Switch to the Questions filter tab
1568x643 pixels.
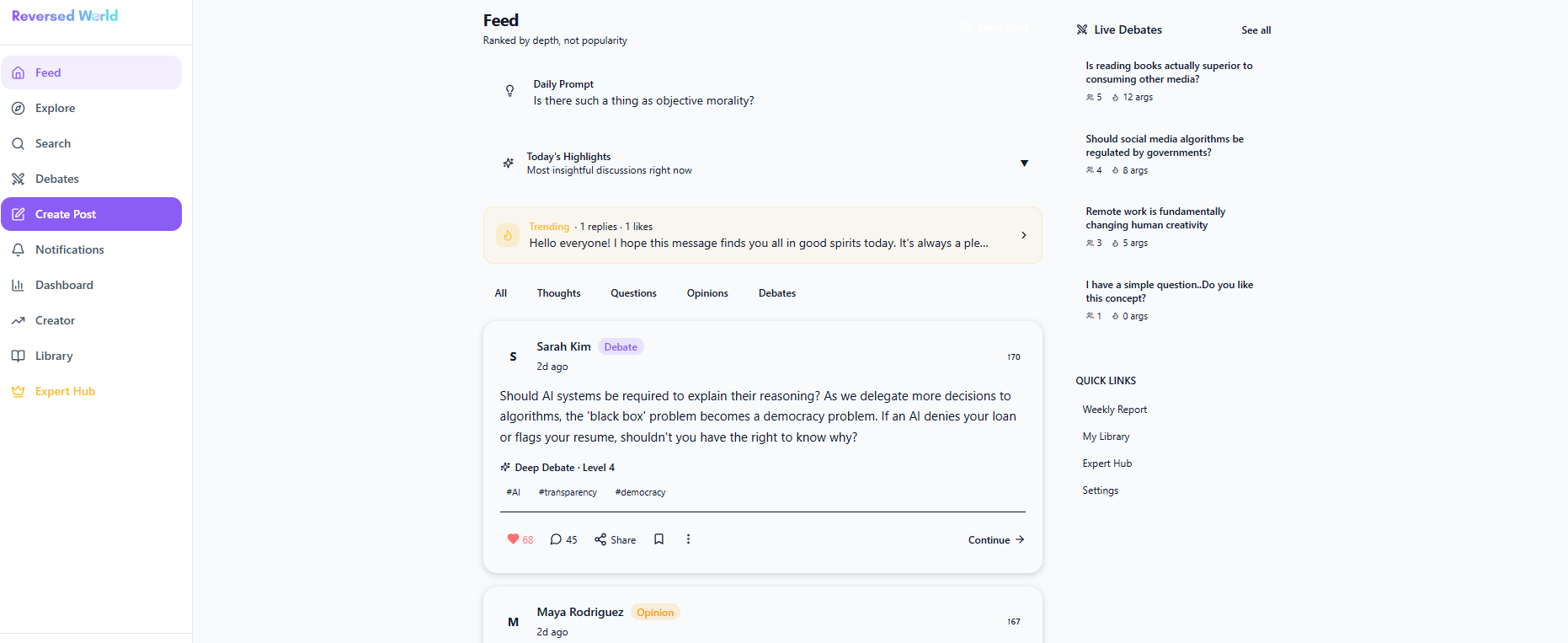pos(633,292)
